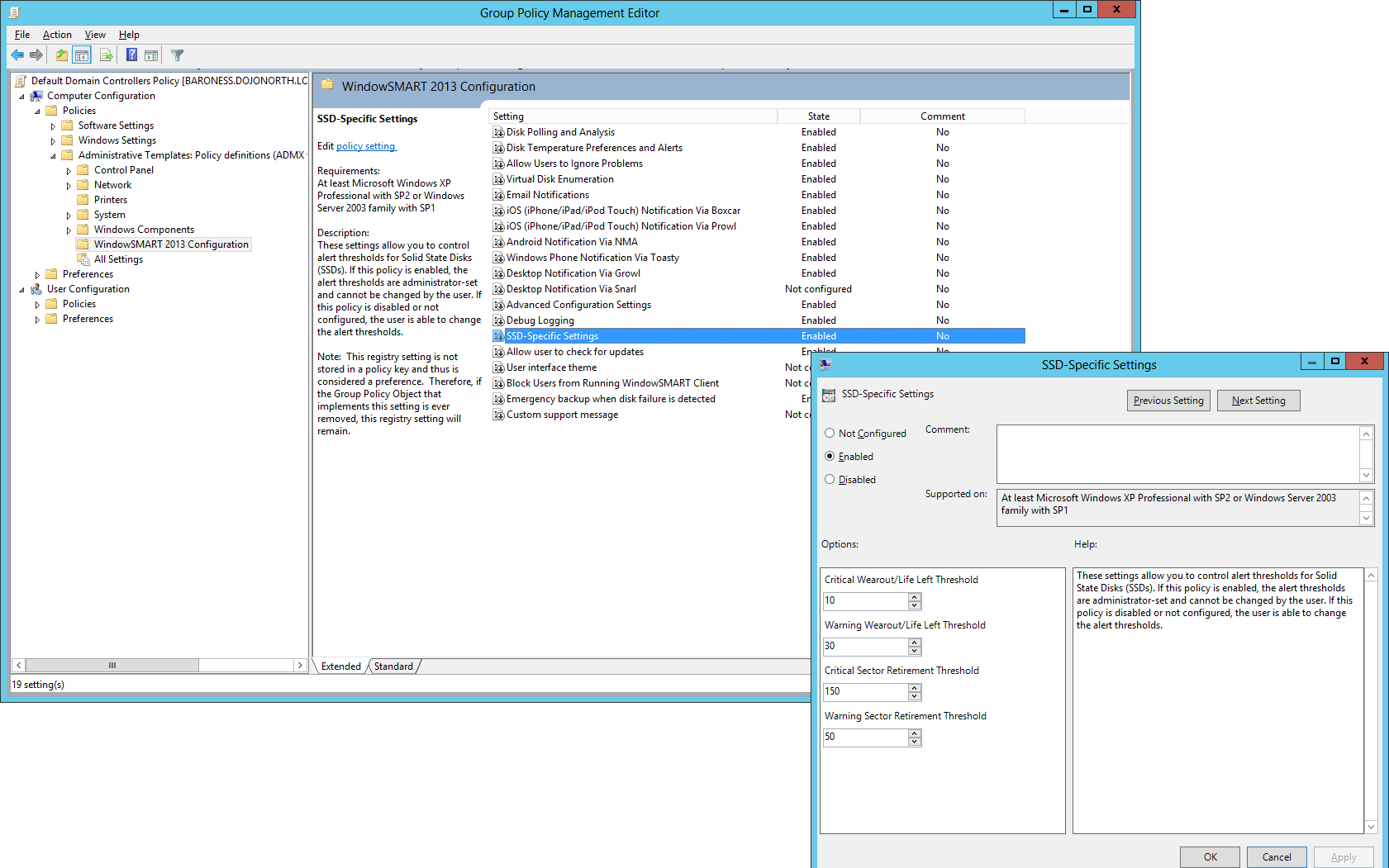Click the Filter funnel icon in the toolbar
This screenshot has height=868, width=1389.
(x=177, y=55)
